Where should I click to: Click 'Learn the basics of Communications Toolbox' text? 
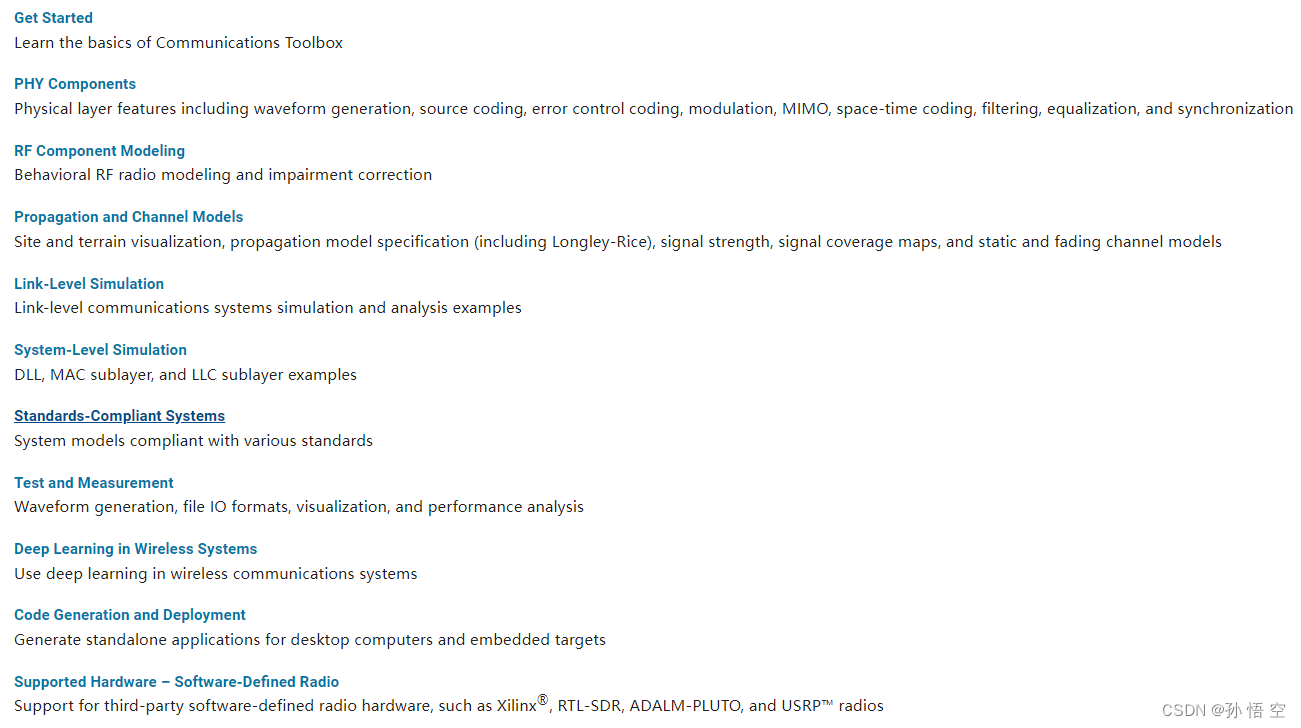(178, 43)
